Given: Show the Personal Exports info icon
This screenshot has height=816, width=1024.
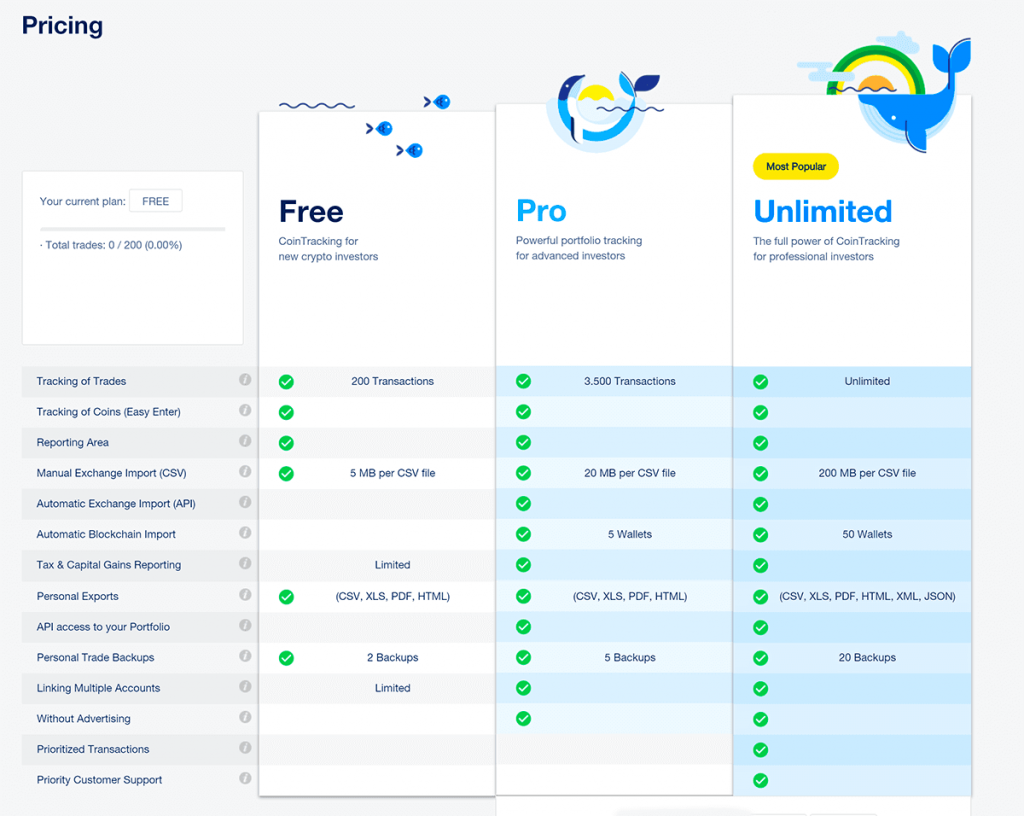Looking at the screenshot, I should tap(245, 595).
